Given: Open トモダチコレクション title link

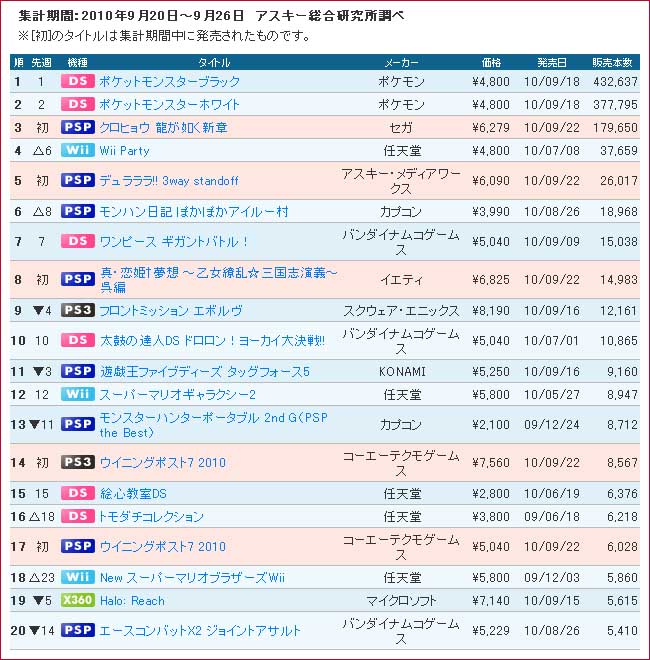Looking at the screenshot, I should (x=151, y=516).
